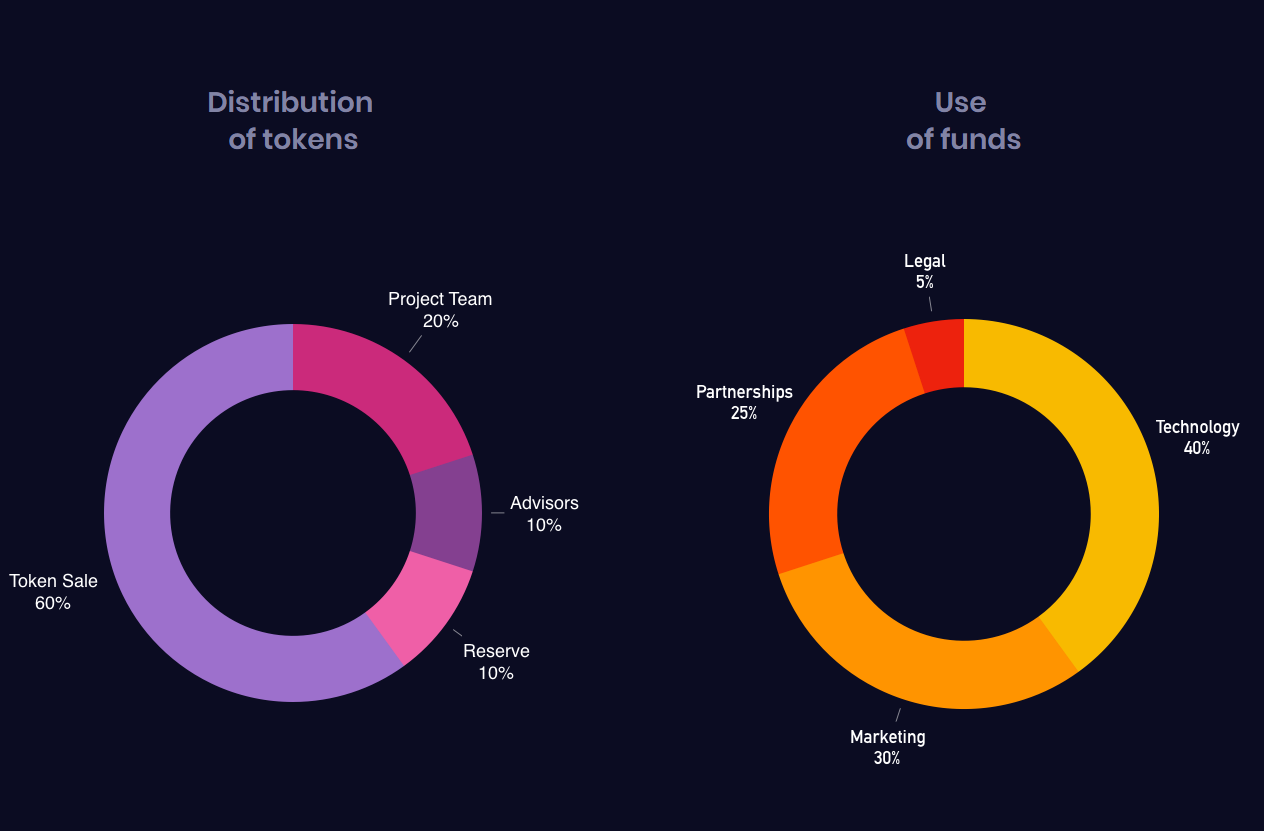Viewport: 1264px width, 831px height.
Task: Select the "Reserve 10%" label
Action: pos(496,662)
